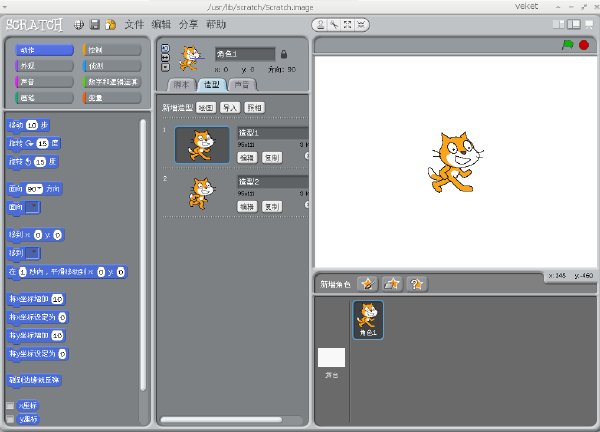Set rotation style to don't rotate
600x432 pixels.
pyautogui.click(x=165, y=67)
